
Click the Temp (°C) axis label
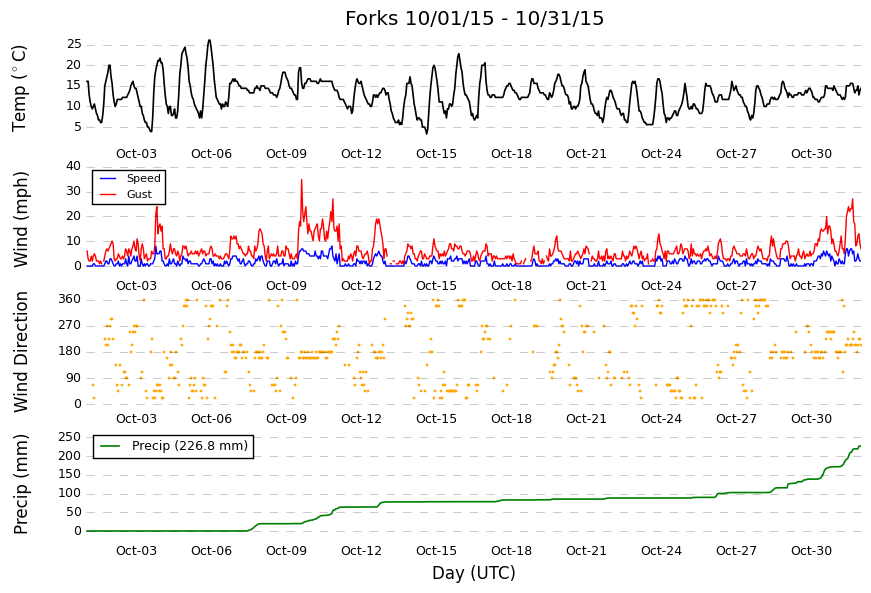(19, 88)
